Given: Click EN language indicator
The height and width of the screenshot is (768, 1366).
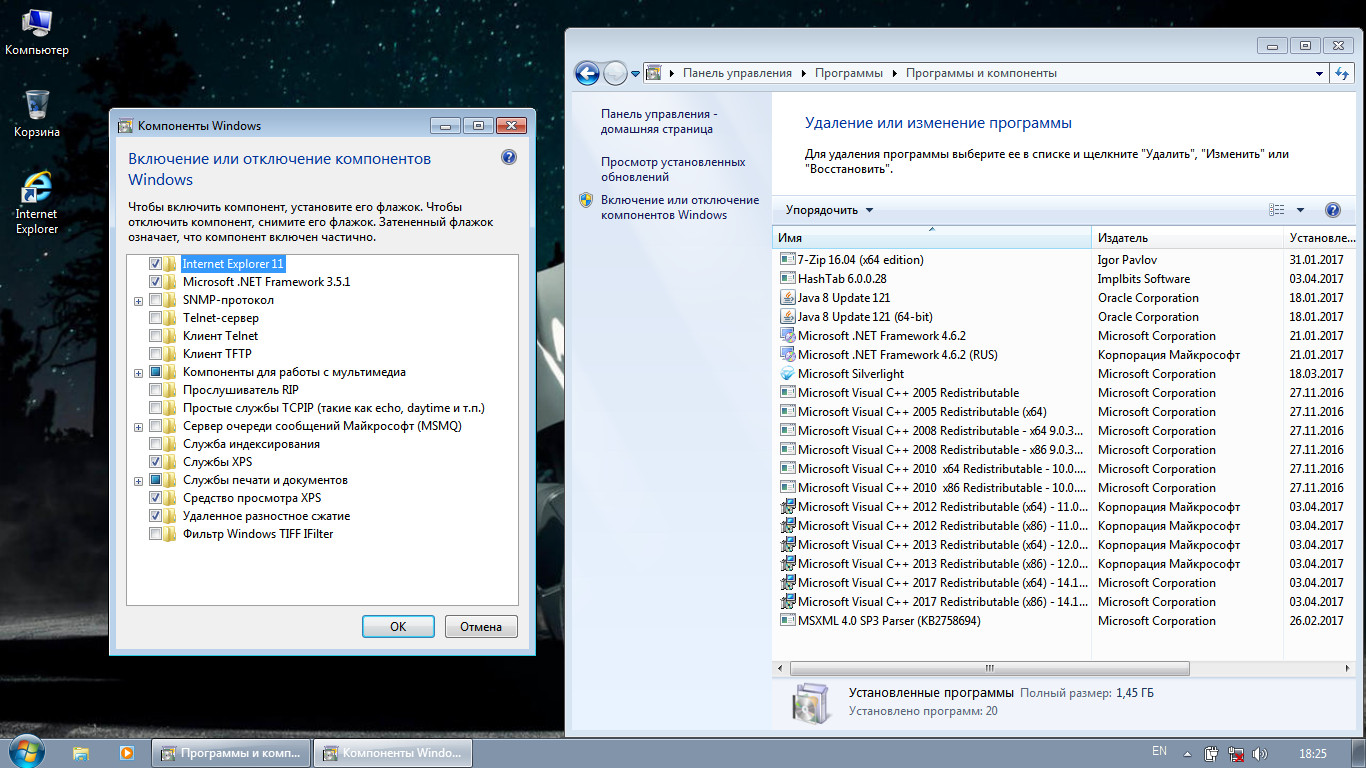Looking at the screenshot, I should 1159,751.
